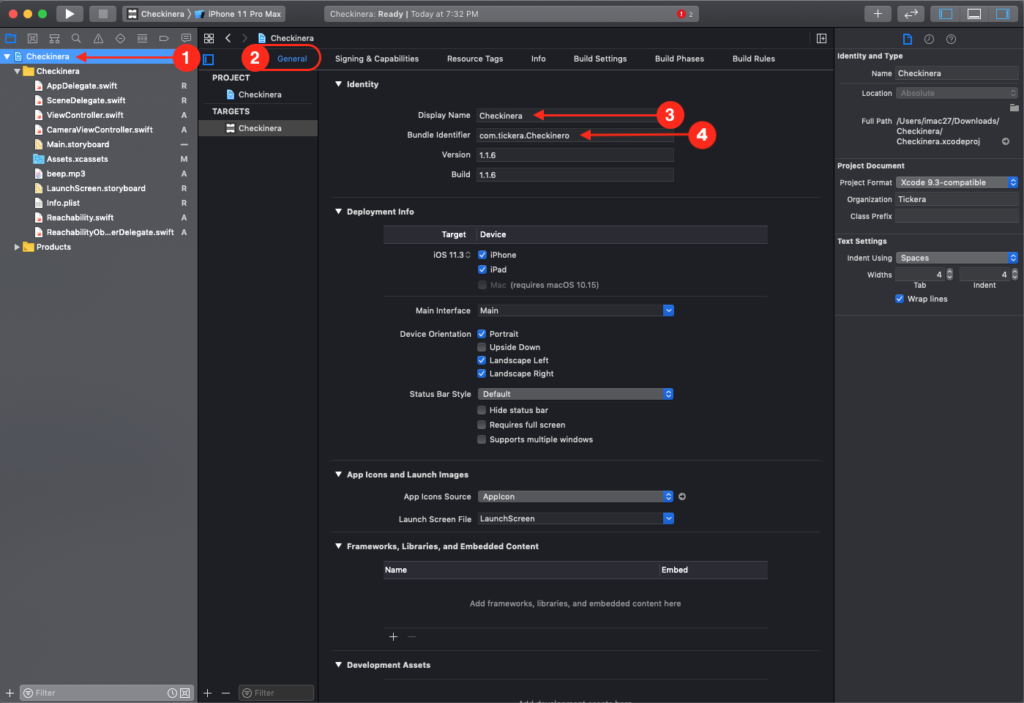Add new target plus button
The width and height of the screenshot is (1024, 703).
pyautogui.click(x=207, y=693)
